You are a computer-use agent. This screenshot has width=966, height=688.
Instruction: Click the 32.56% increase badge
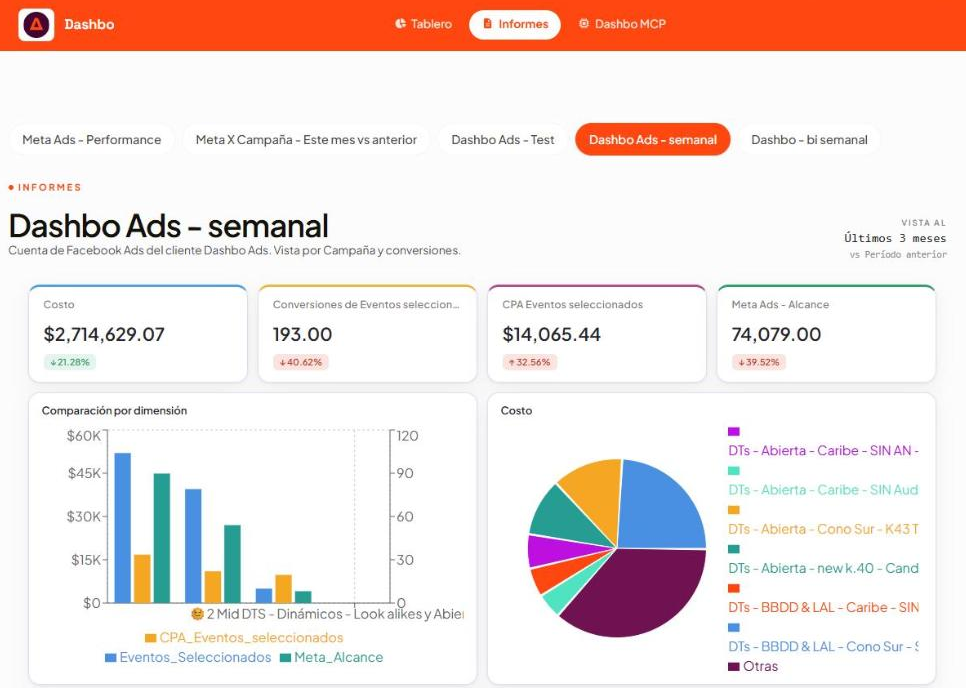(530, 362)
